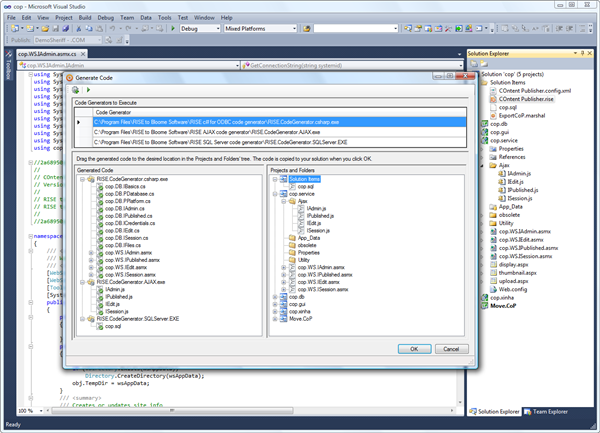The height and width of the screenshot is (433, 600).
Task: Select IPublished.js in Solution Explorer
Action: [523, 190]
